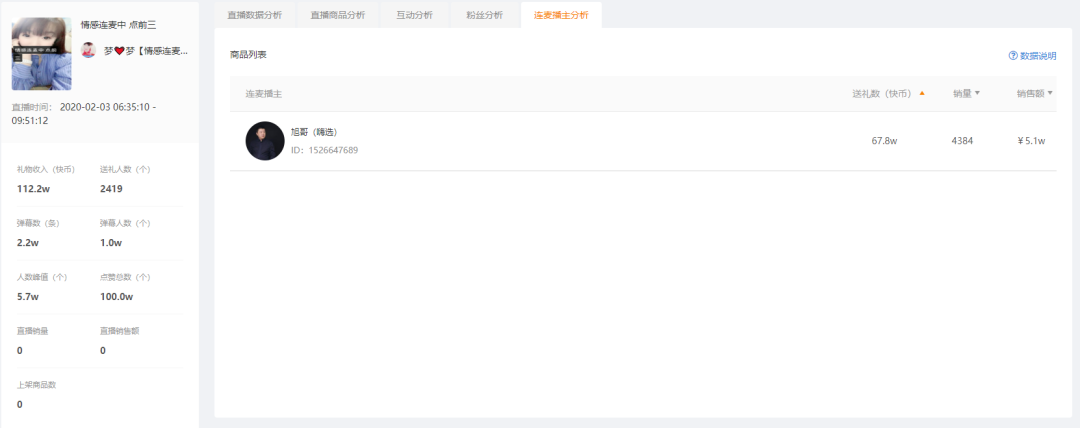Select the ID: 1526647689 text
This screenshot has height=428, width=1080.
(x=324, y=150)
